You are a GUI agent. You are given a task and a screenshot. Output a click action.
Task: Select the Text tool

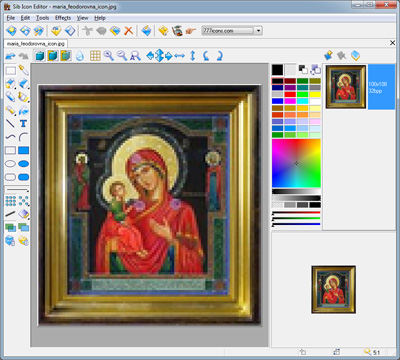23,124
